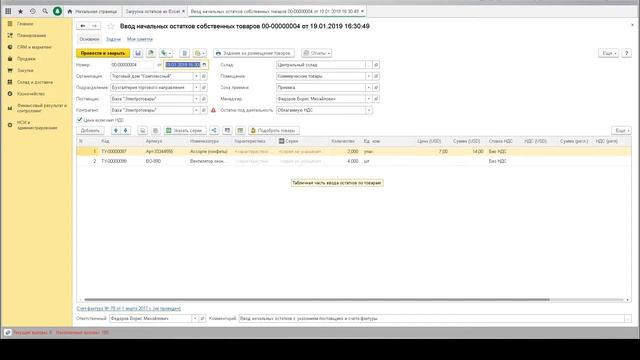
Task: Click the Комментарий input field
Action: coord(432,318)
